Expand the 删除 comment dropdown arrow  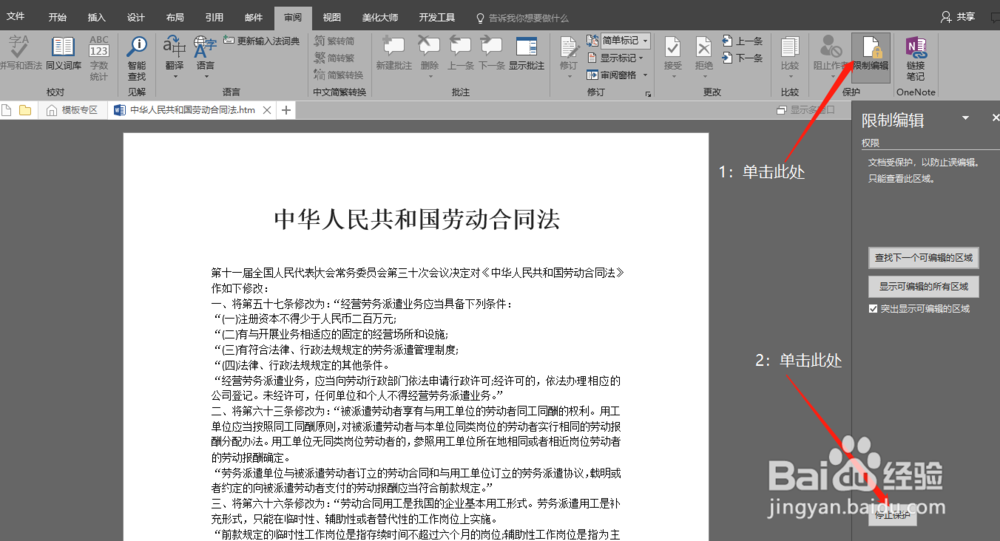pyautogui.click(x=430, y=77)
